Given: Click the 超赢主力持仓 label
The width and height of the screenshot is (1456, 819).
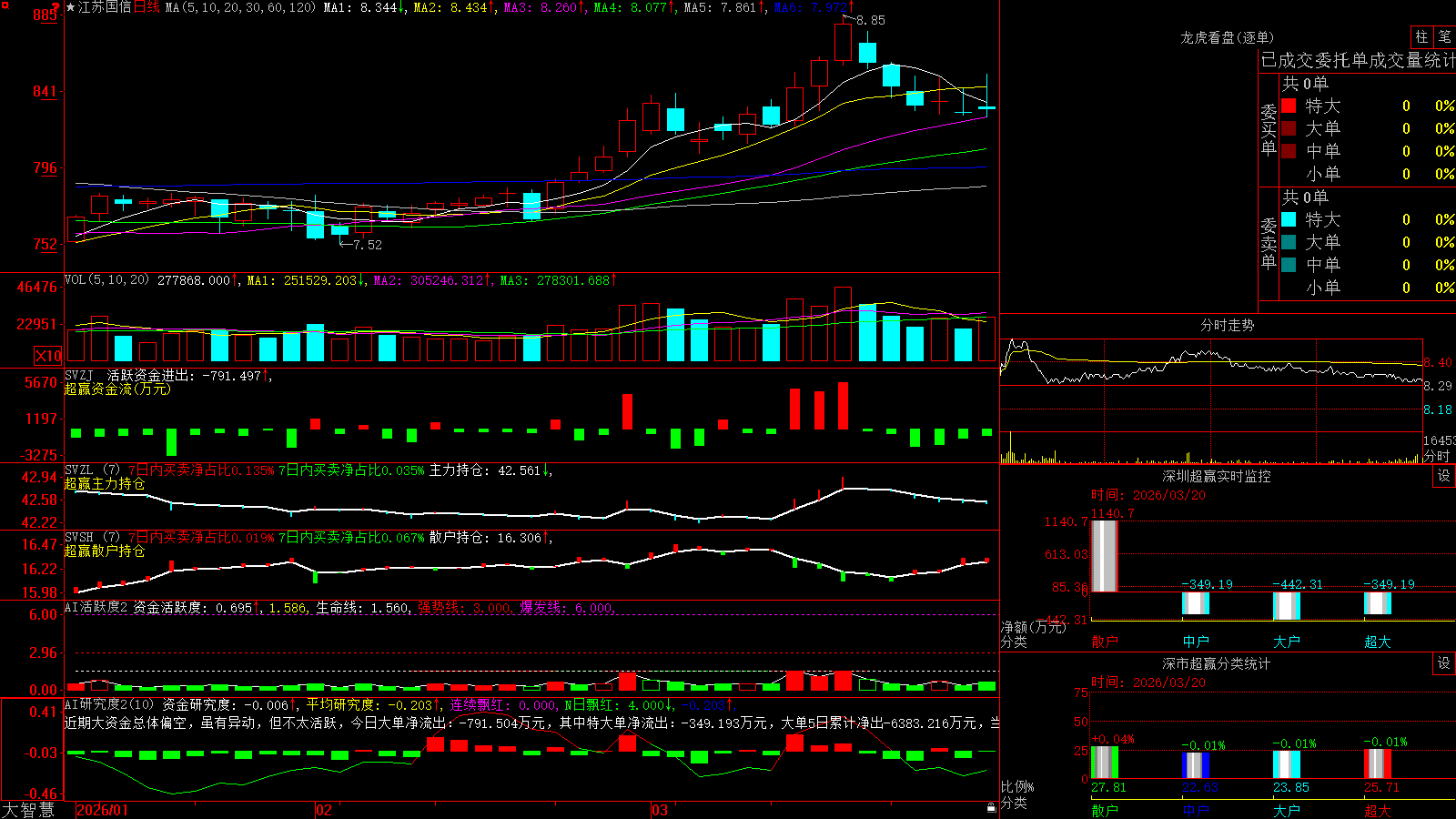Looking at the screenshot, I should [x=105, y=483].
